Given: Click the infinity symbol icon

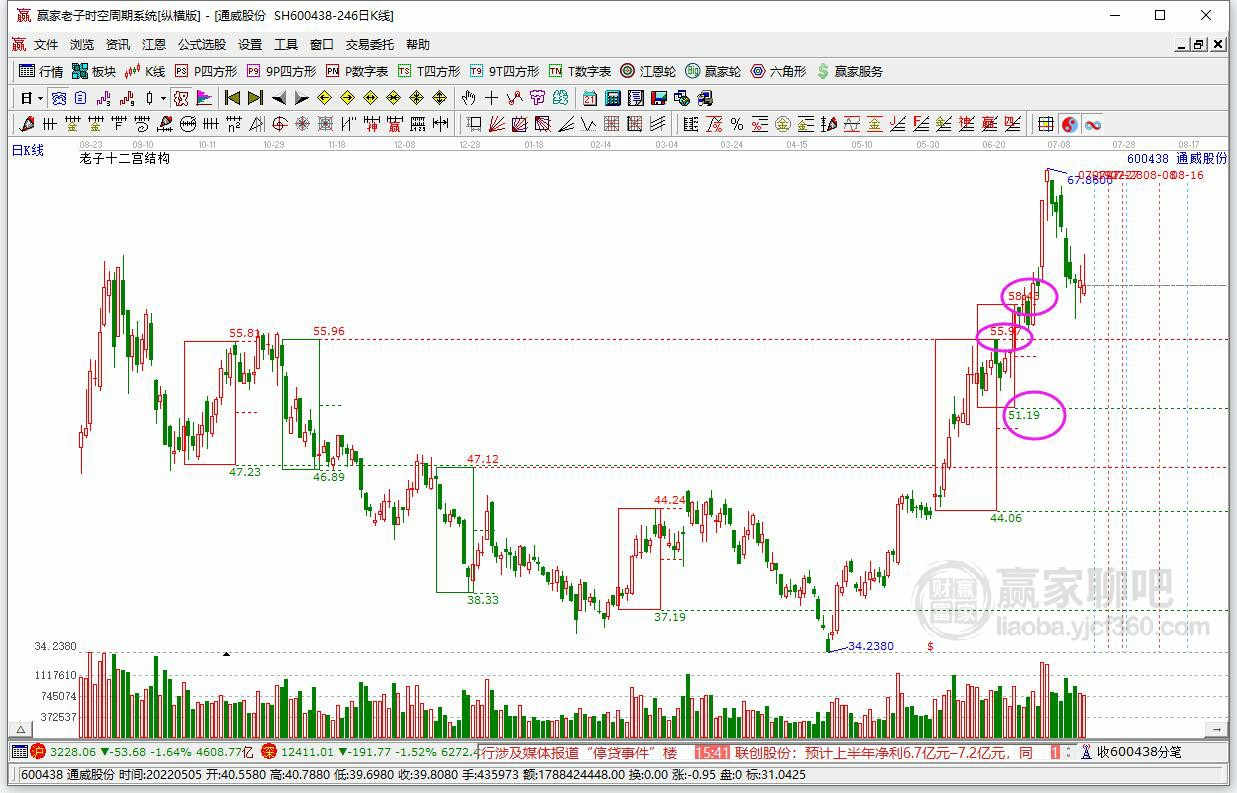Looking at the screenshot, I should tap(1093, 124).
